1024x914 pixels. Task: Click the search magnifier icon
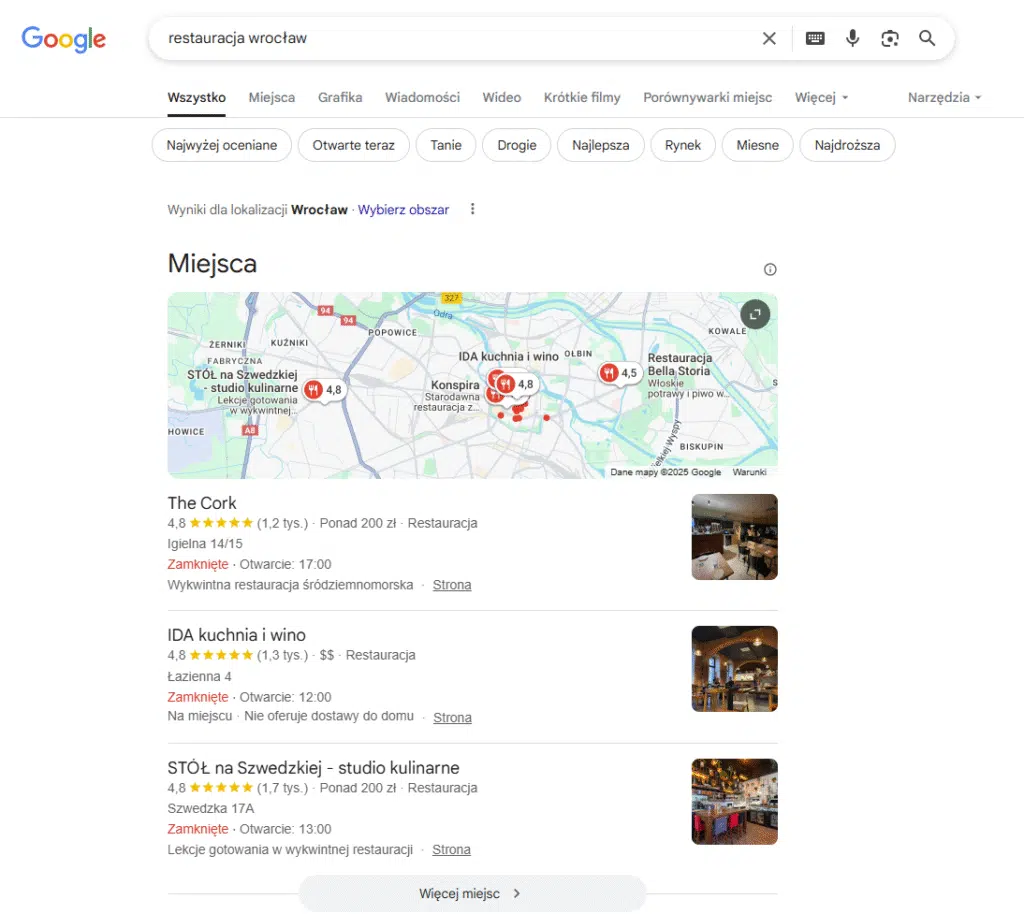pos(926,38)
